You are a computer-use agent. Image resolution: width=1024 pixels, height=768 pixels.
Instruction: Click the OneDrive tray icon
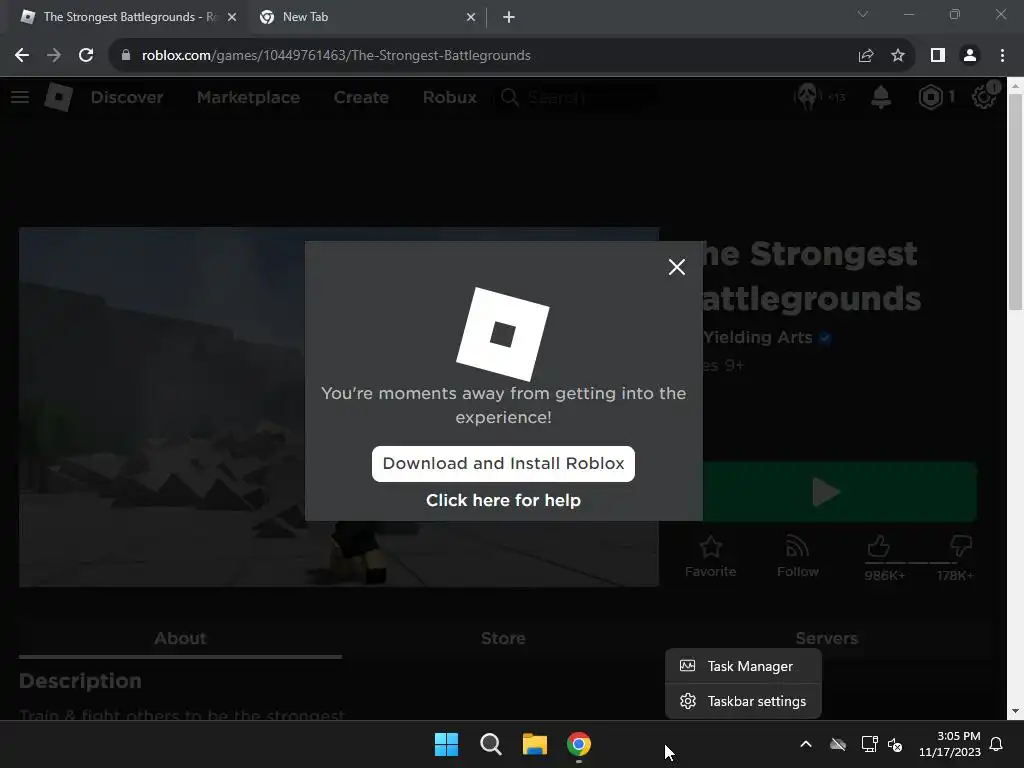coord(838,744)
